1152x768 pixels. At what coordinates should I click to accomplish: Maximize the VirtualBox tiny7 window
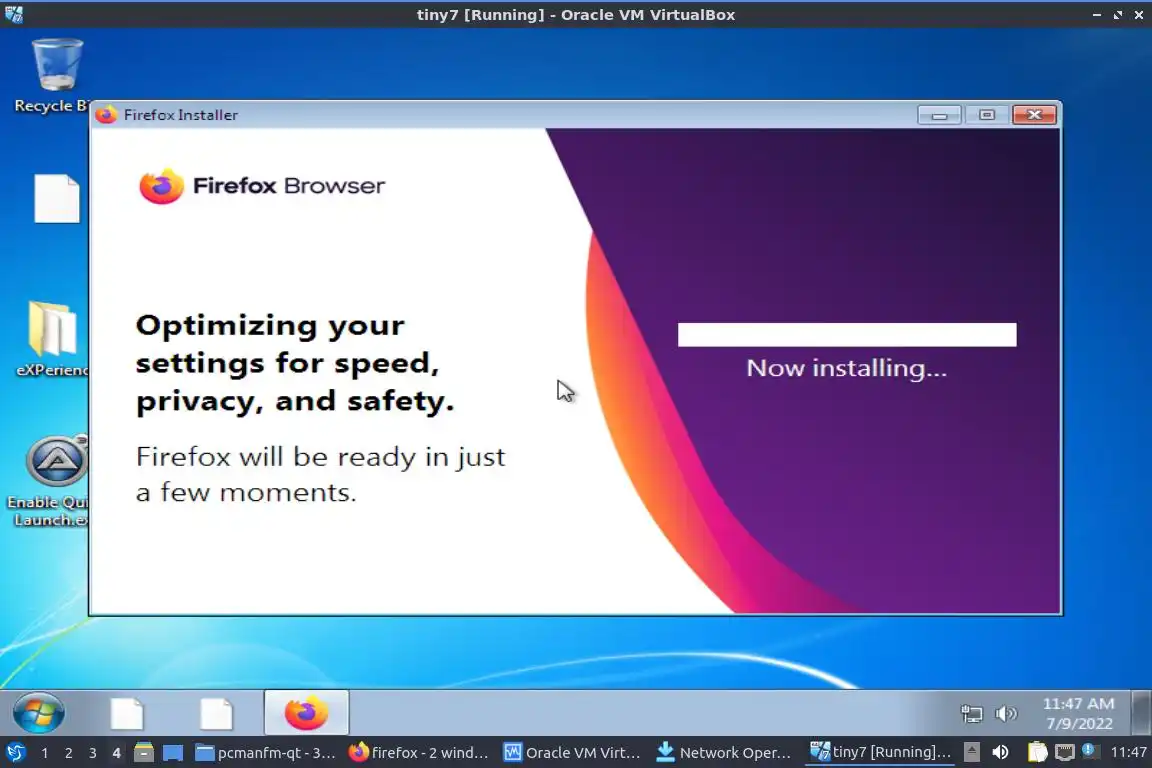coord(1117,15)
